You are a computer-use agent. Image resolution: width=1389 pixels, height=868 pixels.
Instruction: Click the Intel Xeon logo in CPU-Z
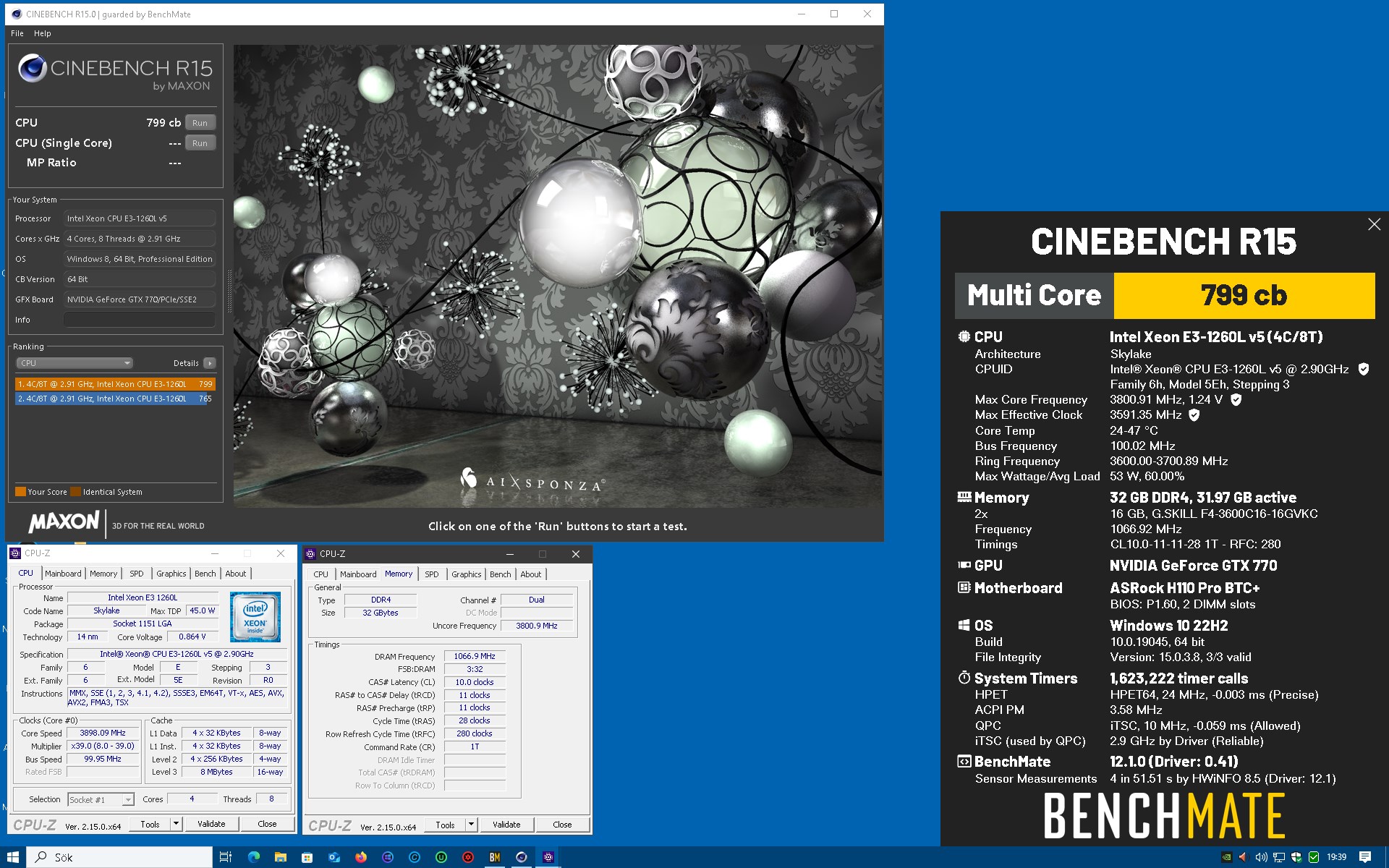(x=255, y=617)
